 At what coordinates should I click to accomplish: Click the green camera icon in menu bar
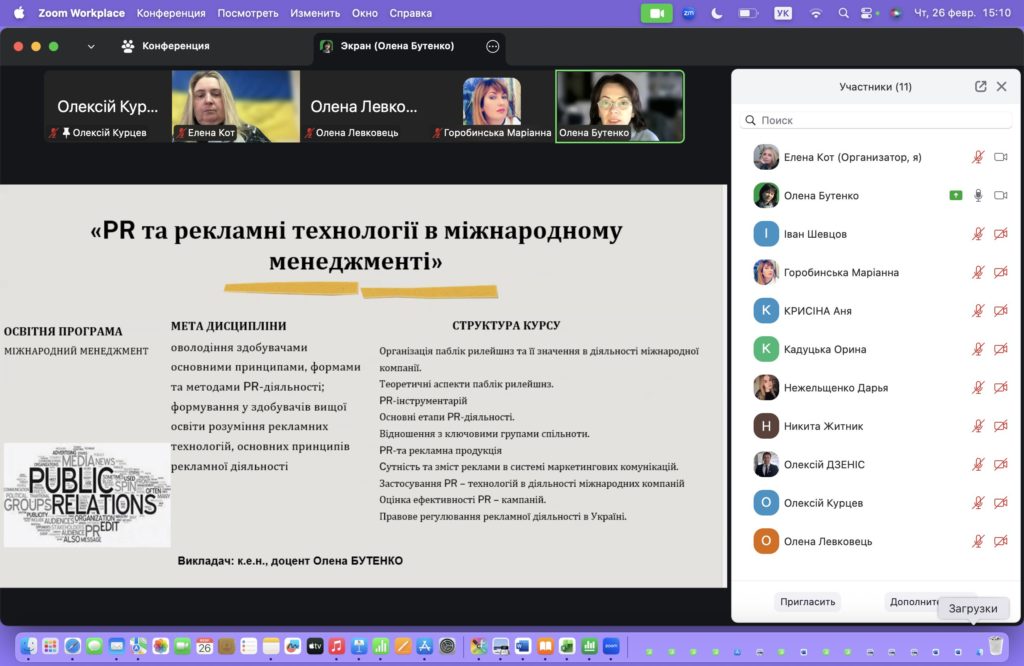click(656, 13)
